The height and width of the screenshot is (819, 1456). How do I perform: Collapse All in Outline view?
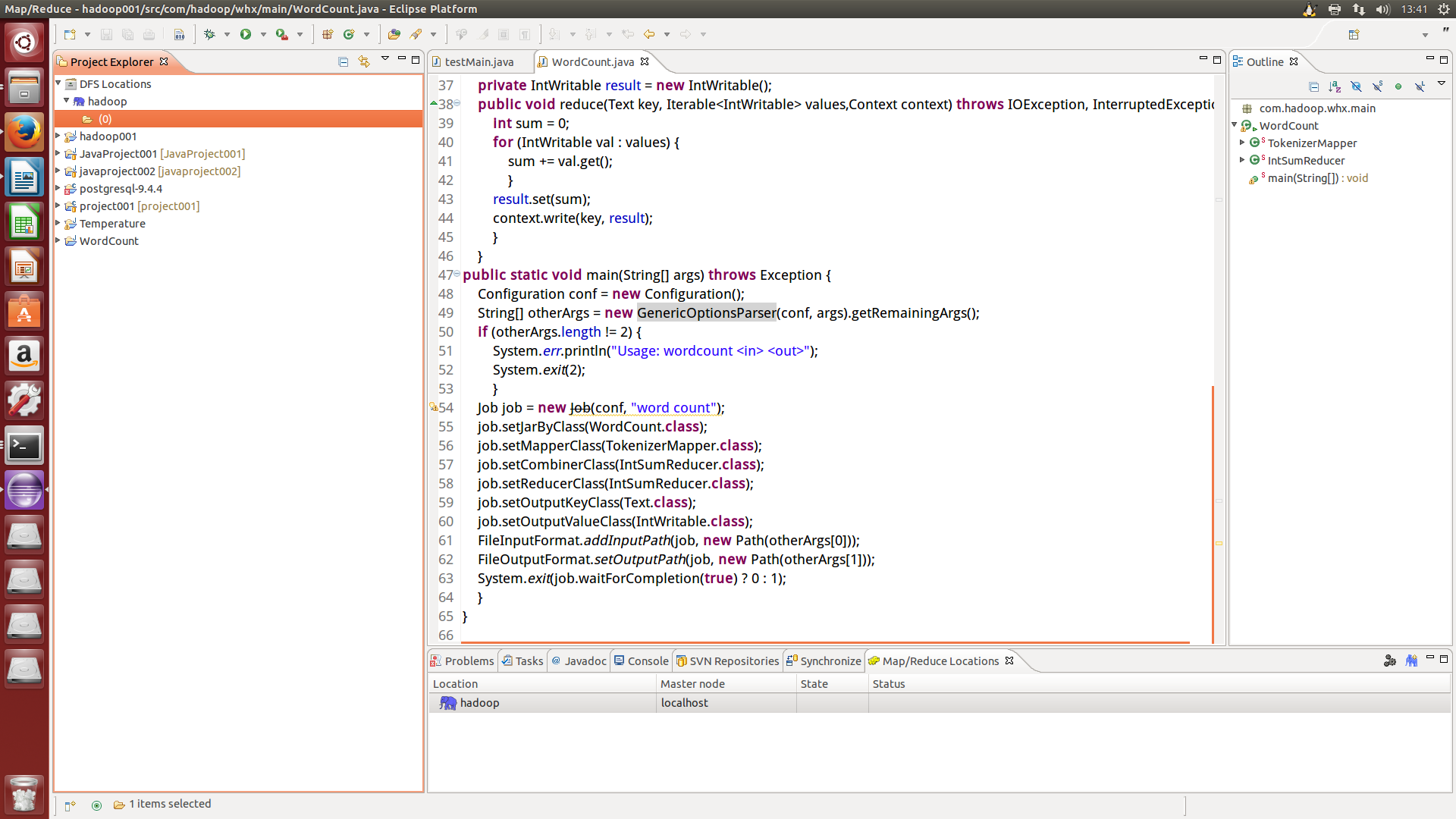[x=1314, y=86]
